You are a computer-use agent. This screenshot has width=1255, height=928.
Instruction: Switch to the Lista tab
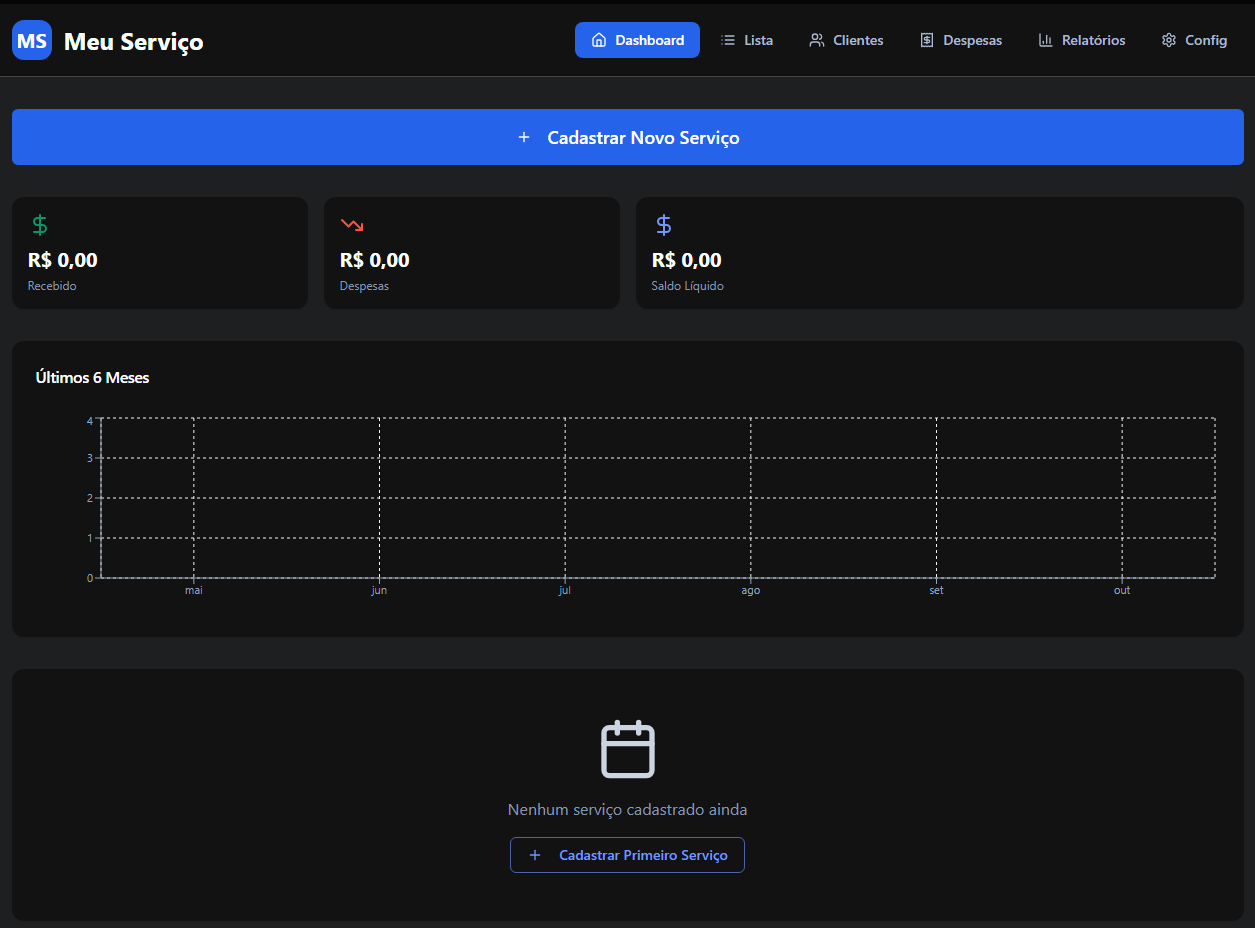pos(747,40)
